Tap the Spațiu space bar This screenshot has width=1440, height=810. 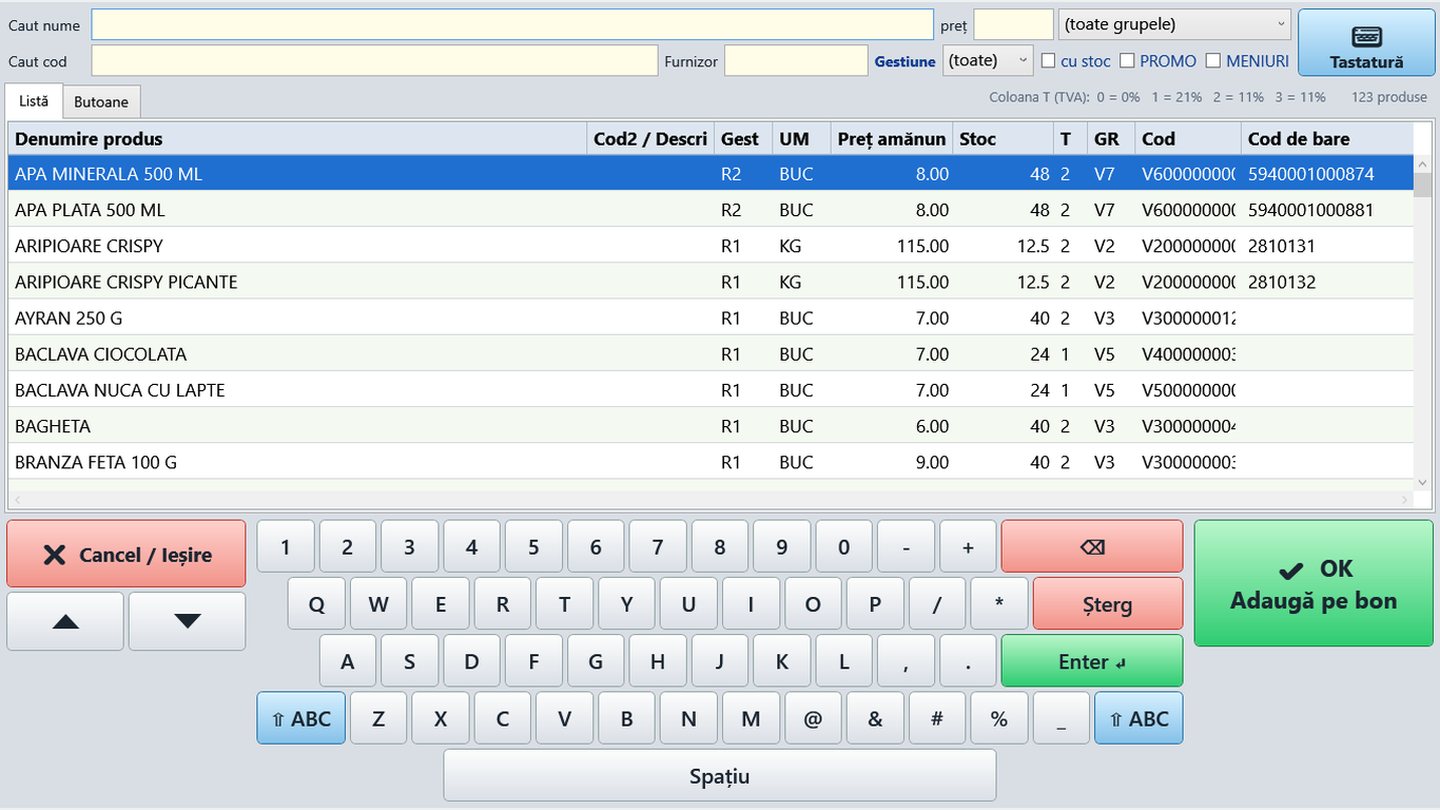(x=720, y=776)
